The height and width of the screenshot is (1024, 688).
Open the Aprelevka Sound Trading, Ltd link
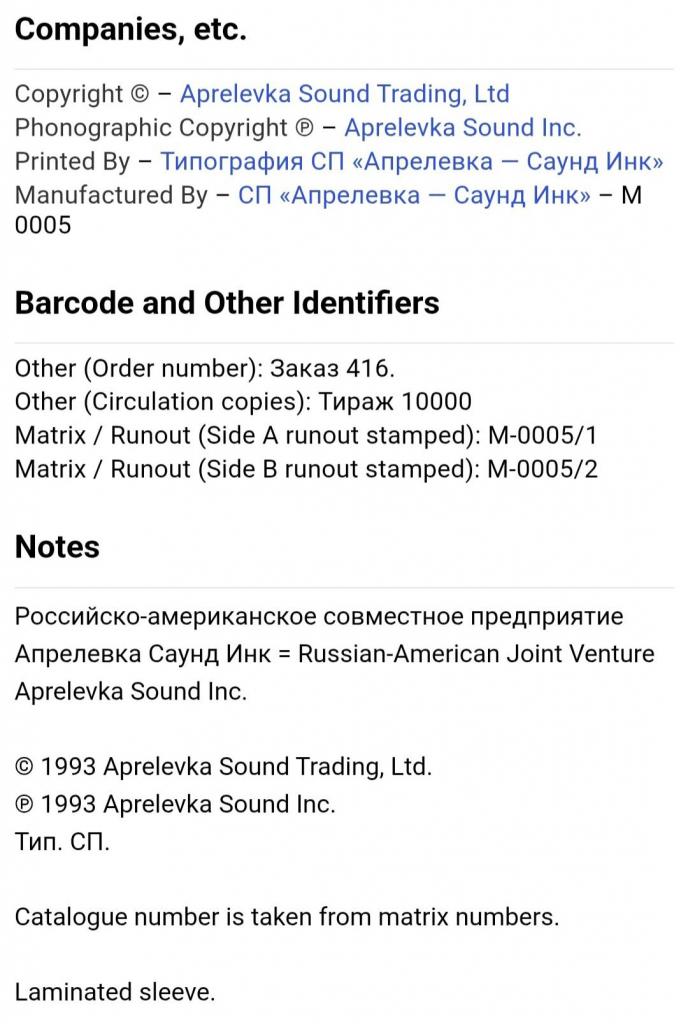tap(344, 94)
